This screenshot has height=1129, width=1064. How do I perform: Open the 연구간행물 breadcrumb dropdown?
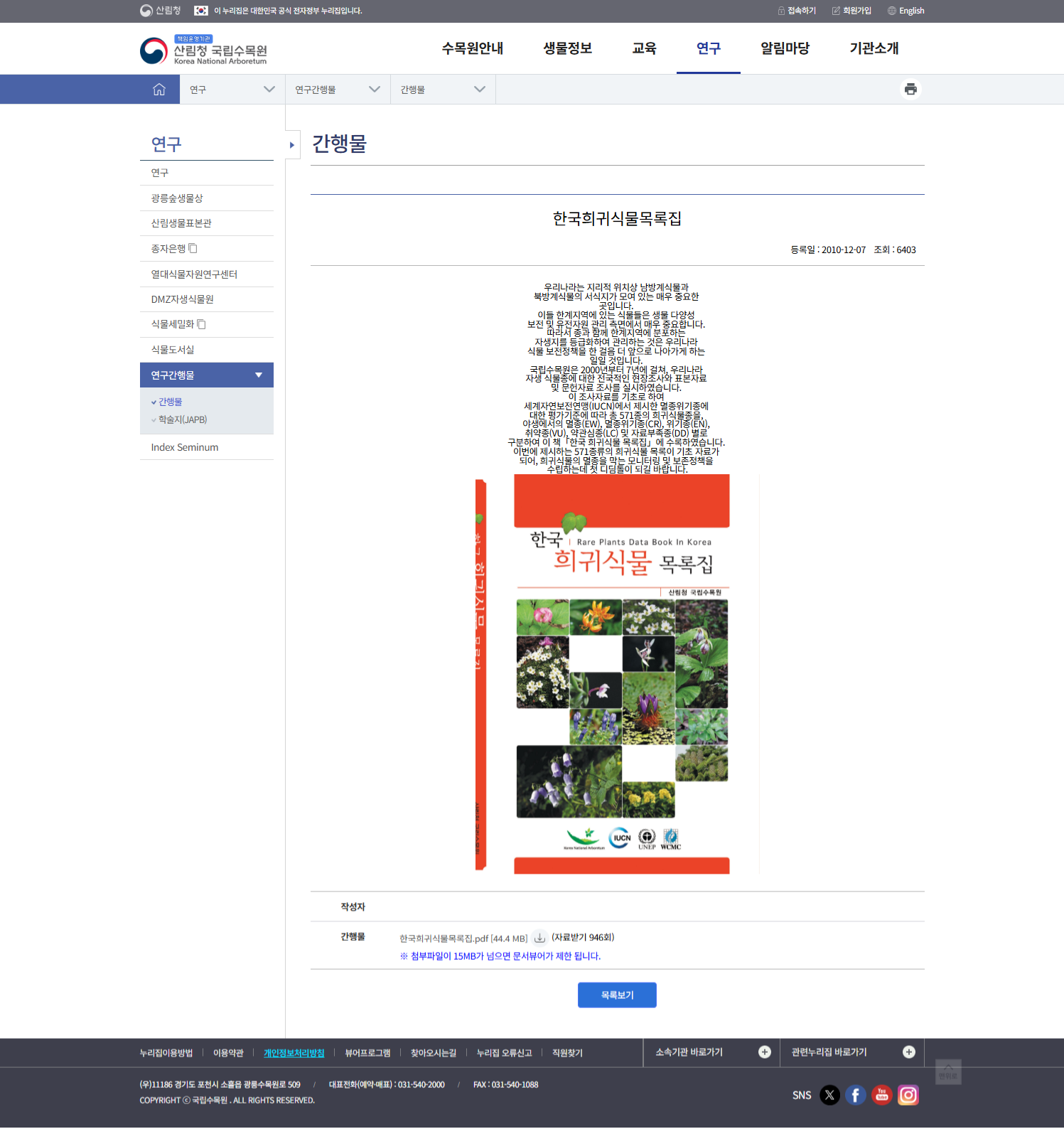point(337,90)
